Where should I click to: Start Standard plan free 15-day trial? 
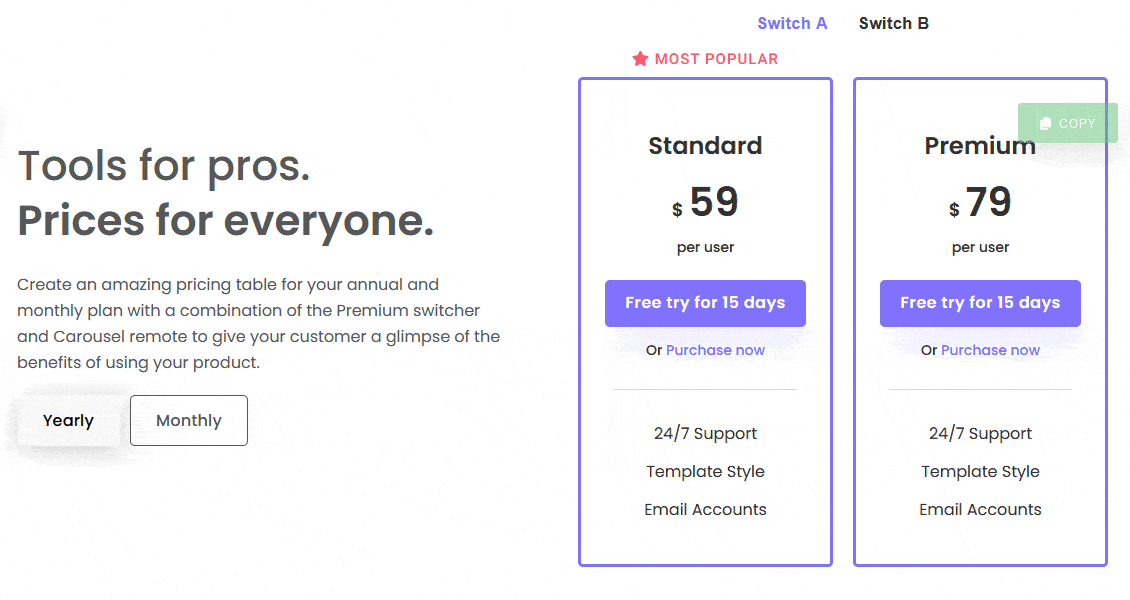(x=705, y=303)
